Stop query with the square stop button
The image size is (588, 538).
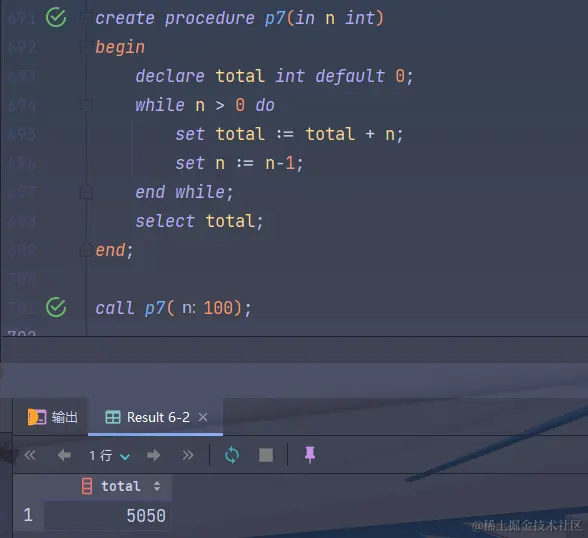point(266,455)
